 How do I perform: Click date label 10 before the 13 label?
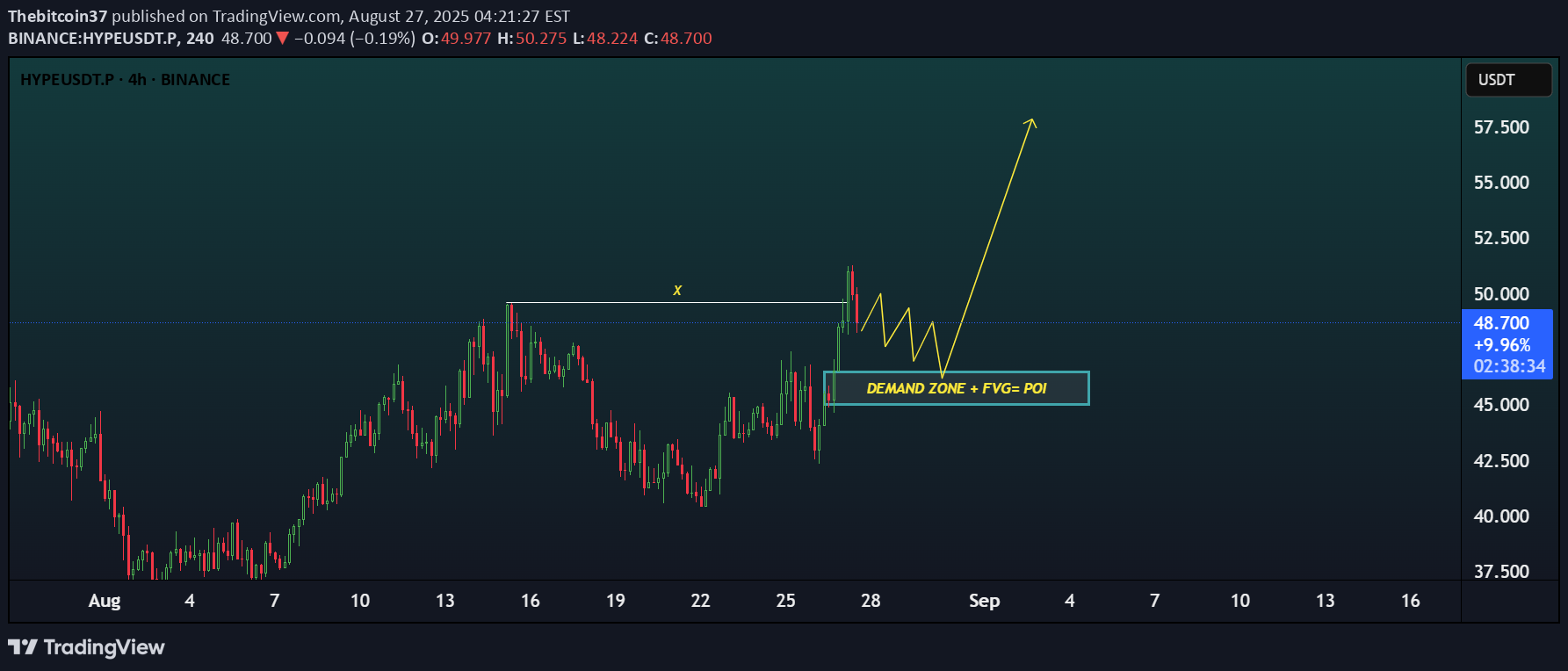click(x=359, y=601)
